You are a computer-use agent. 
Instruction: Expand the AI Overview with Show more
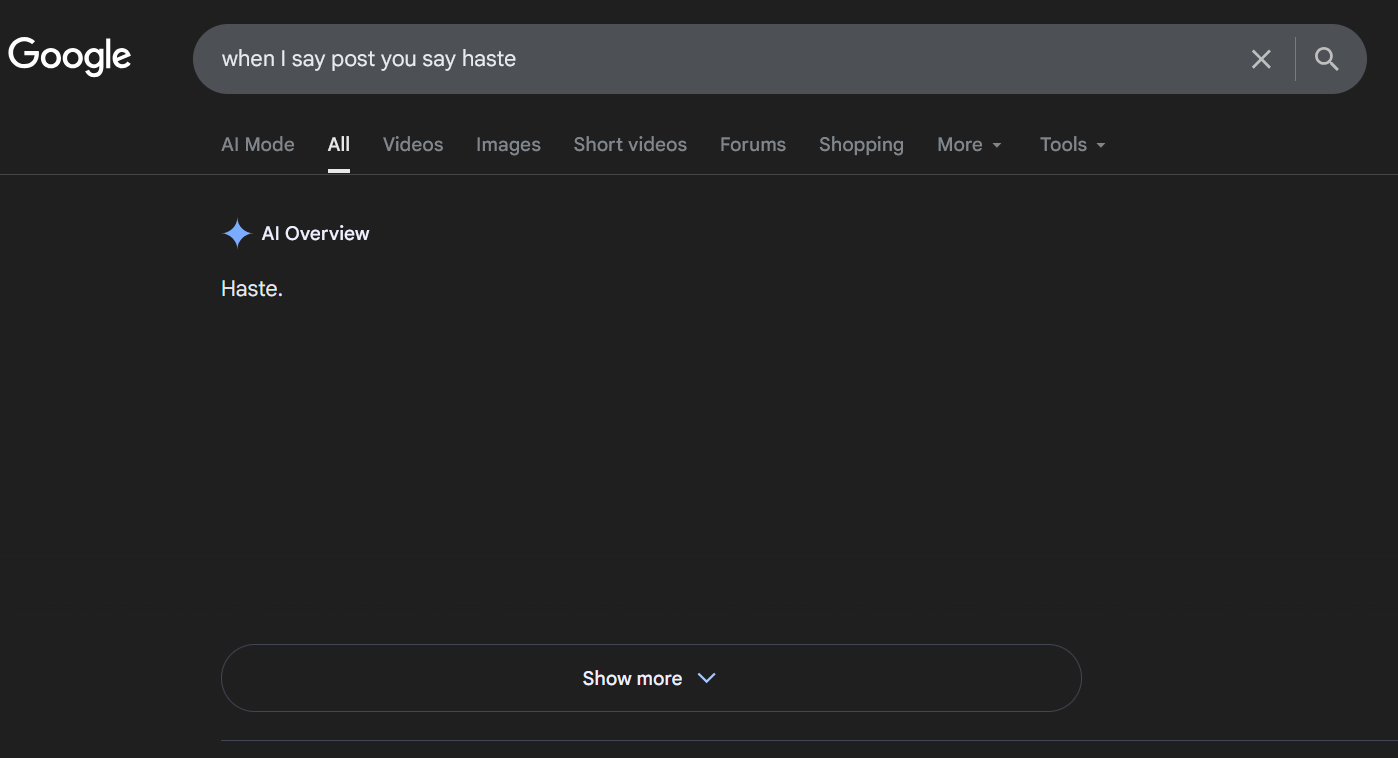pos(651,678)
